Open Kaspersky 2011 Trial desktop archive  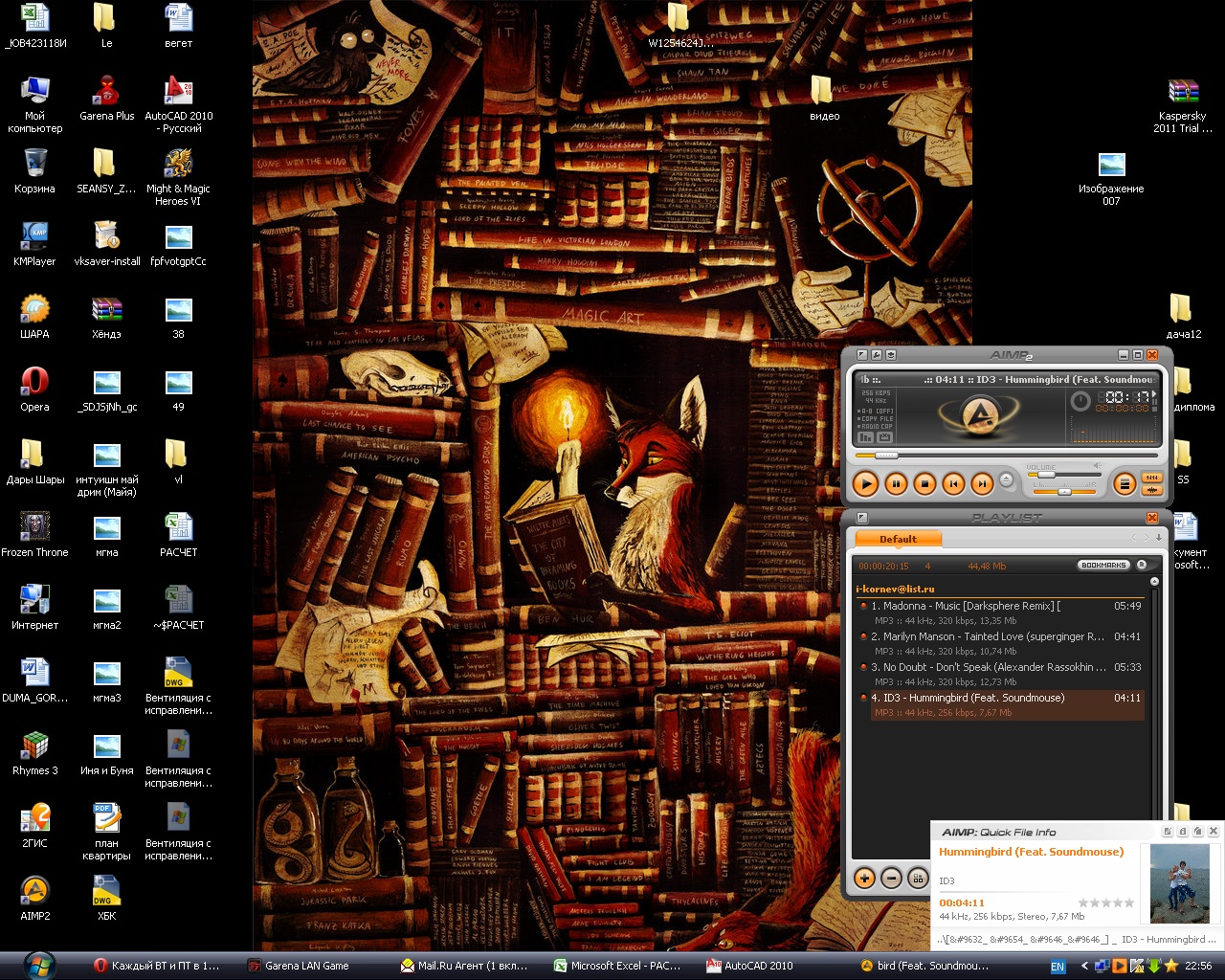(1183, 105)
